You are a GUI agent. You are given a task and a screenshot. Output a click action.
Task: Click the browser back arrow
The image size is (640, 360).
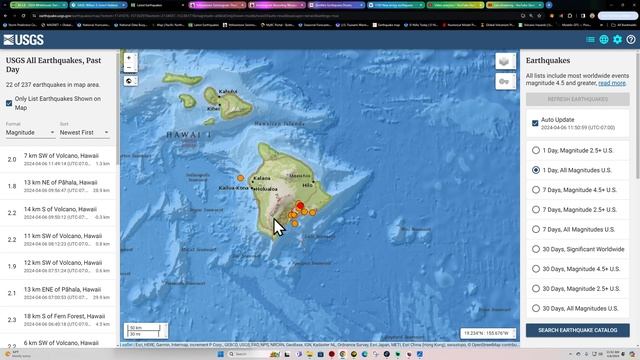coord(5,16)
